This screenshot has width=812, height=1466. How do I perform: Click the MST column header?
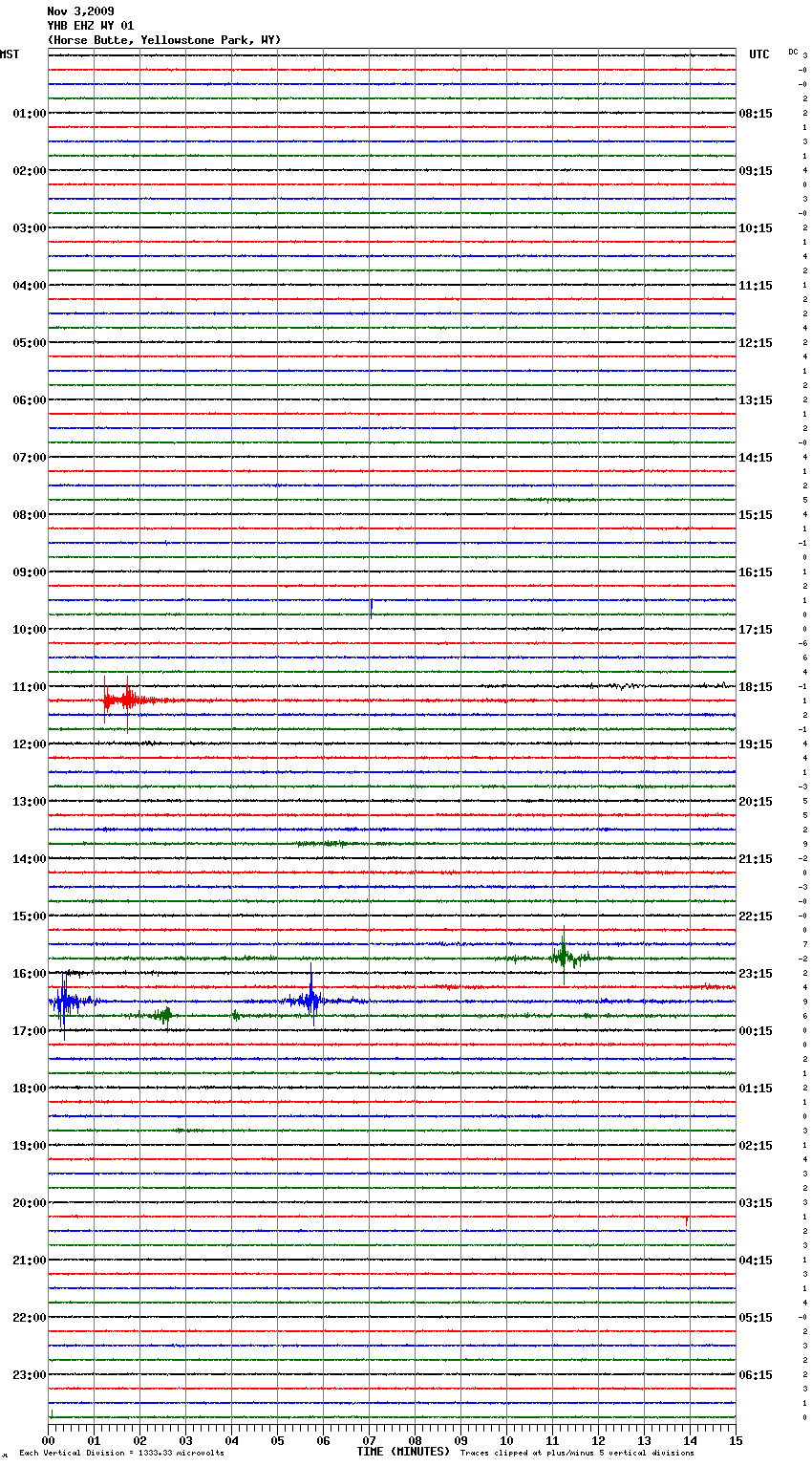(10, 54)
